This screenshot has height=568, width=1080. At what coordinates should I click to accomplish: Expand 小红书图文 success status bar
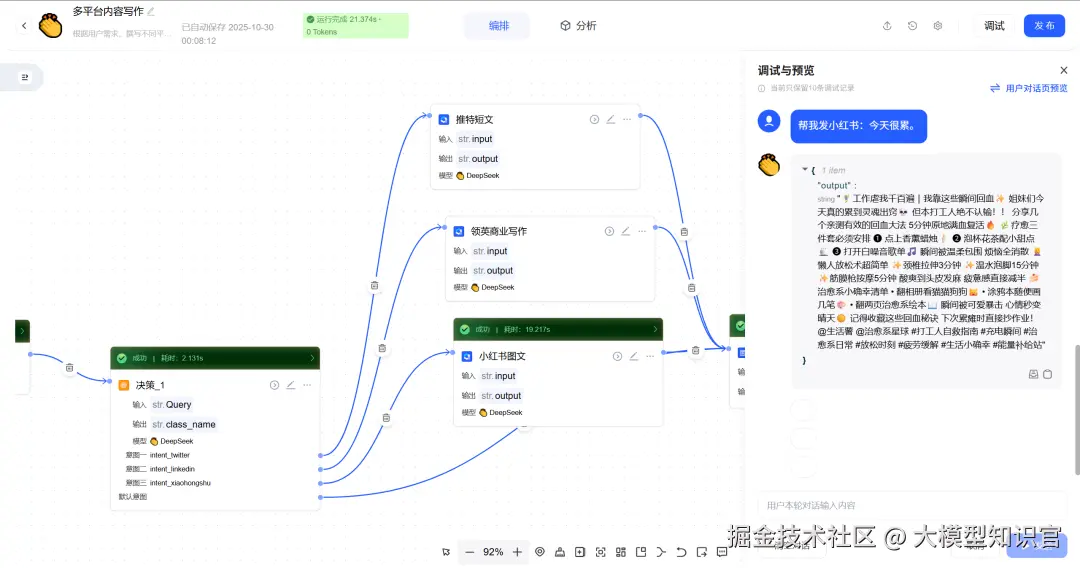coord(558,329)
